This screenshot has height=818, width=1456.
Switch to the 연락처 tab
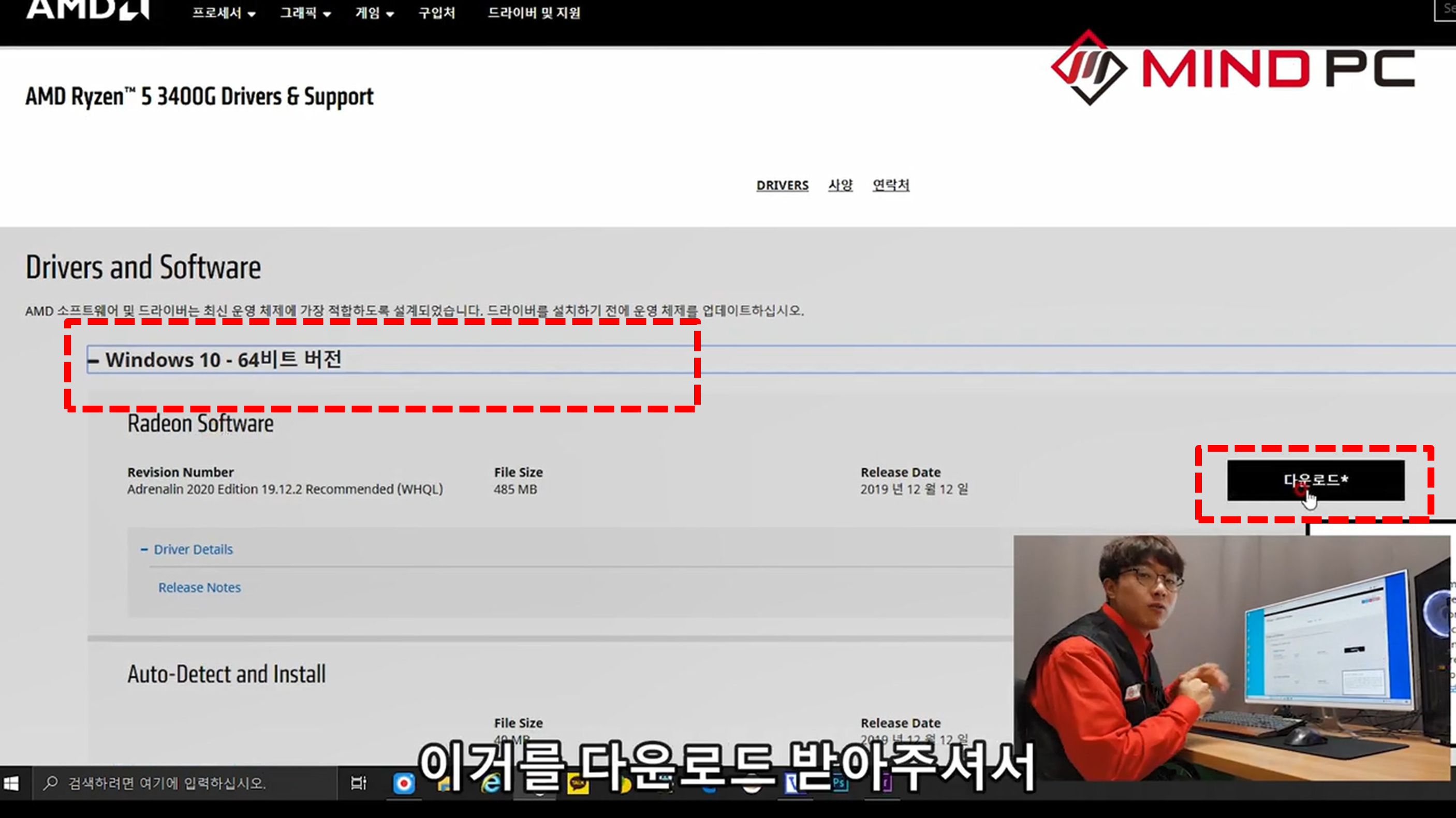tap(890, 185)
